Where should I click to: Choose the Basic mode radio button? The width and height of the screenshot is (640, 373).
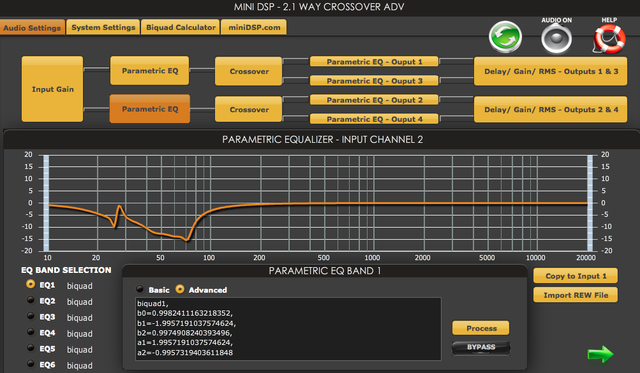(140, 289)
